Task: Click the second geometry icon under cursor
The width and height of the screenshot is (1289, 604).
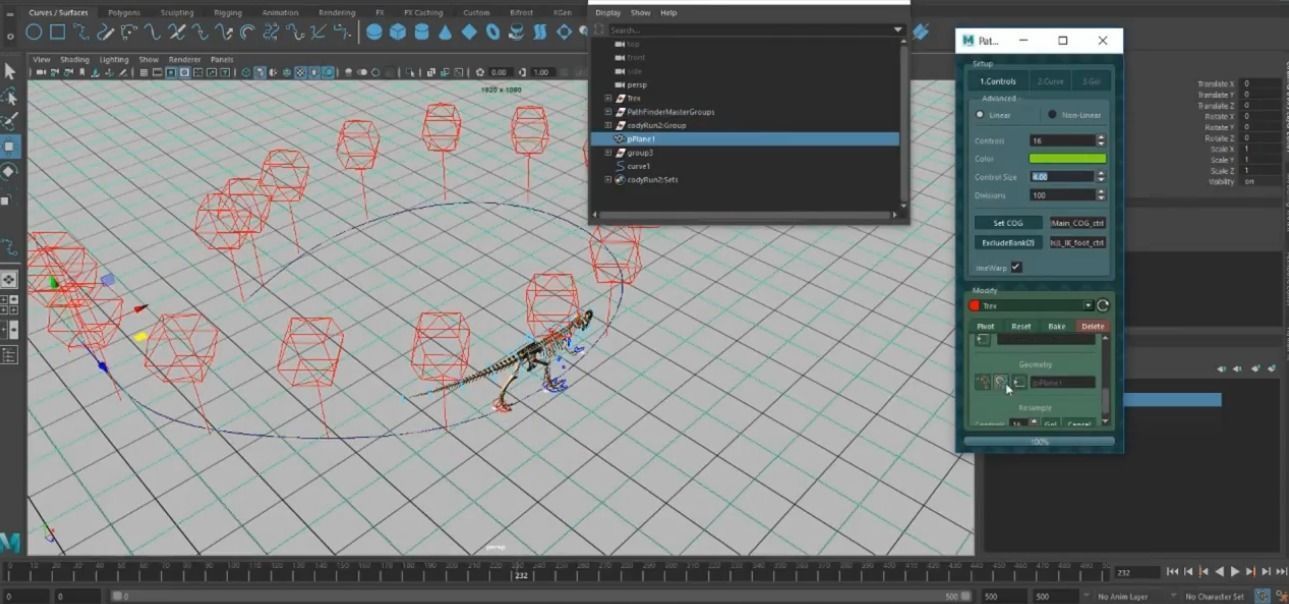Action: tap(1000, 382)
